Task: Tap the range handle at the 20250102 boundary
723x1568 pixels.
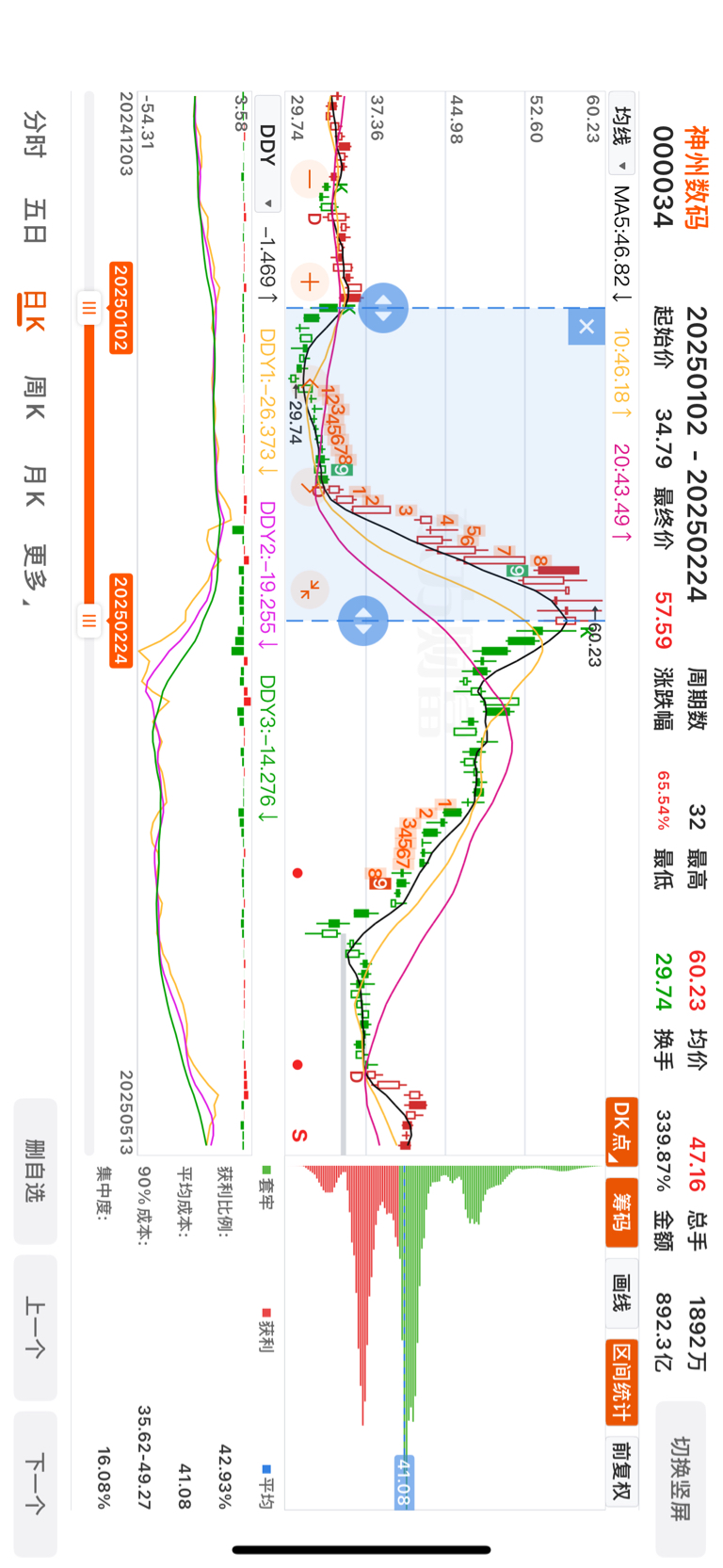Action: pos(383,308)
